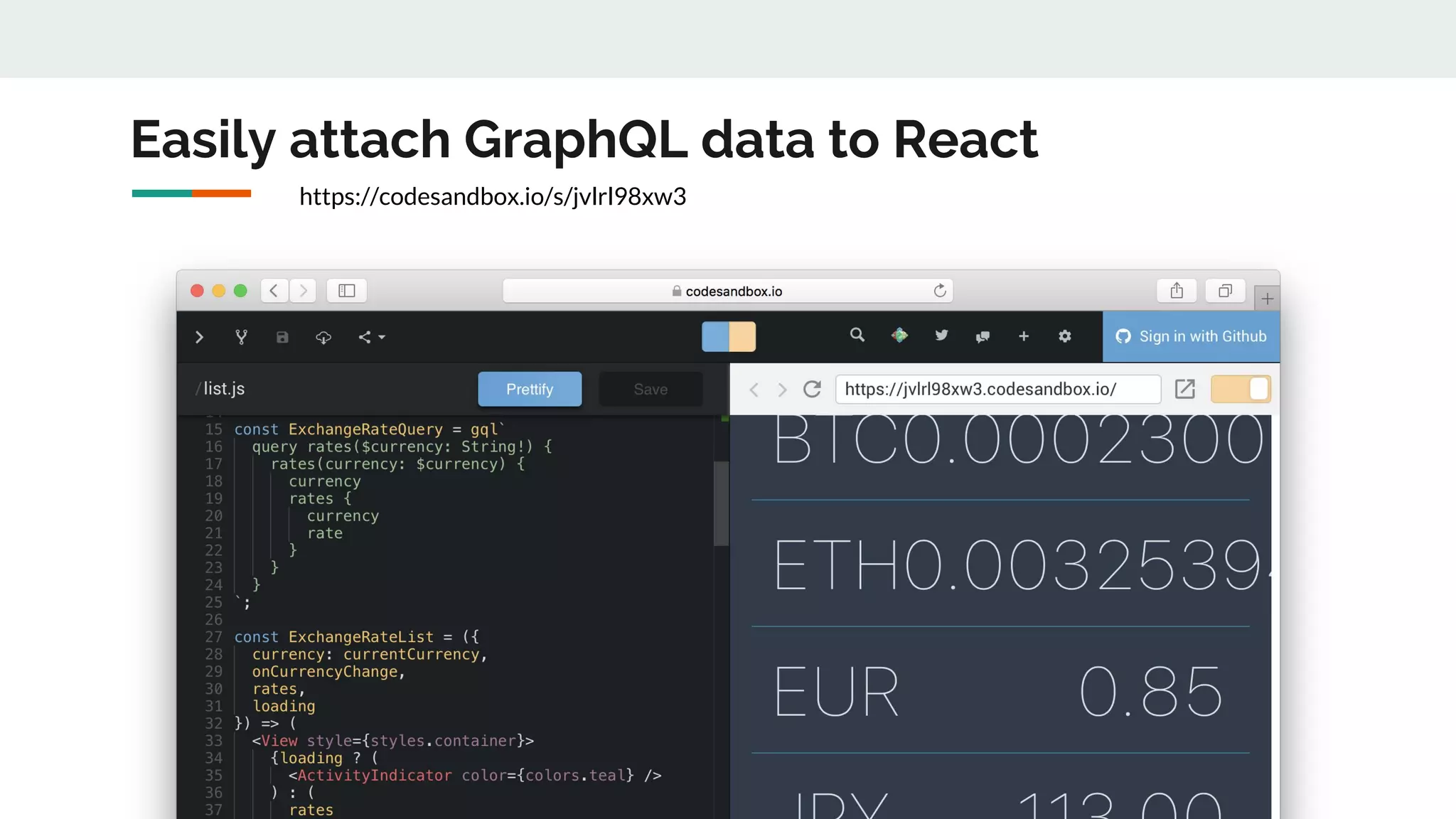This screenshot has height=819, width=1456.
Task: Open the Twitter bird icon
Action: tap(941, 335)
